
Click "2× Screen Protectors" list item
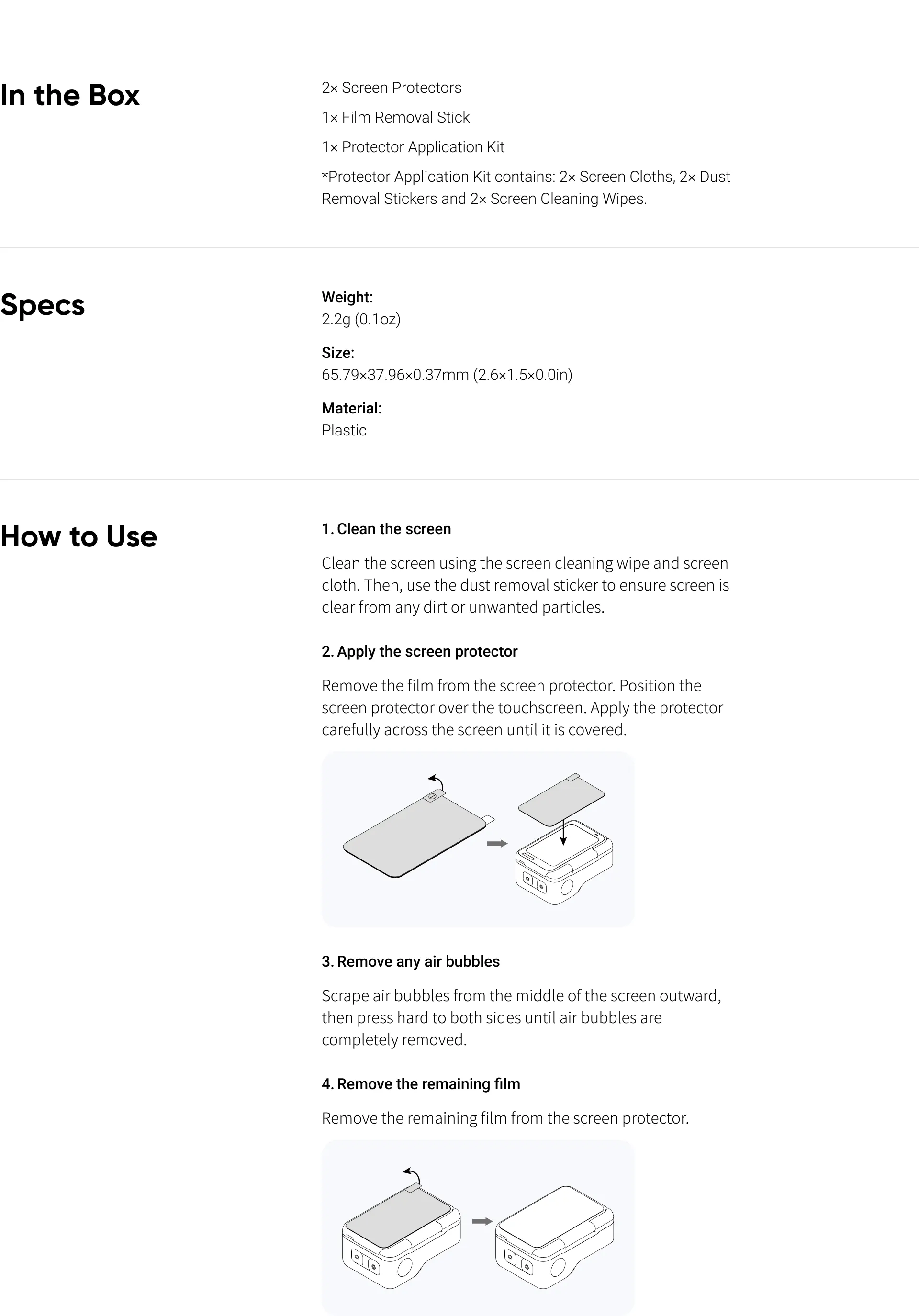392,88
